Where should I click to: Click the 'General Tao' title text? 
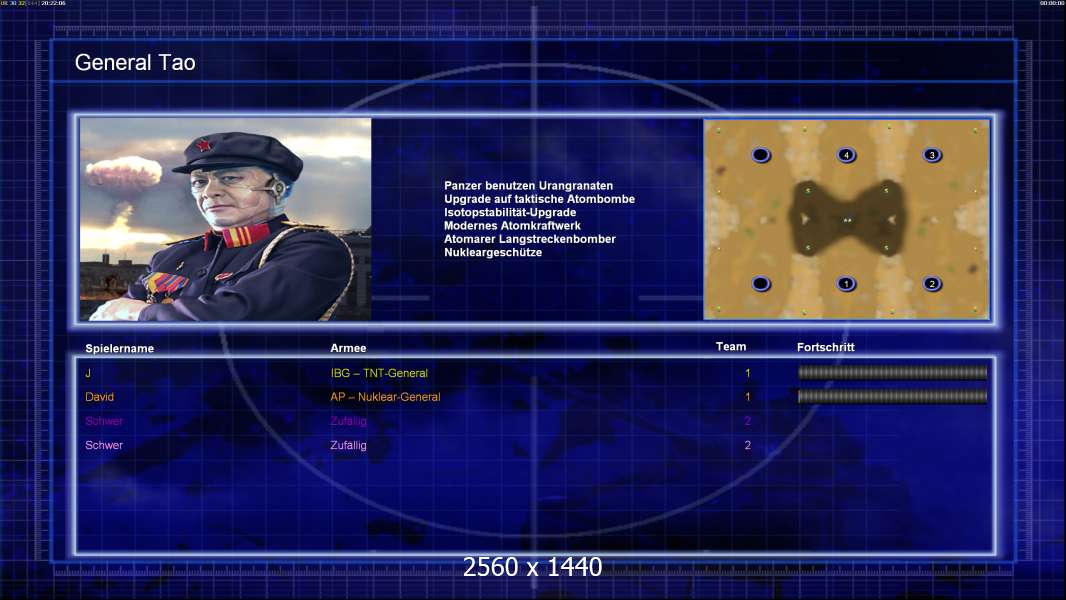coord(135,63)
